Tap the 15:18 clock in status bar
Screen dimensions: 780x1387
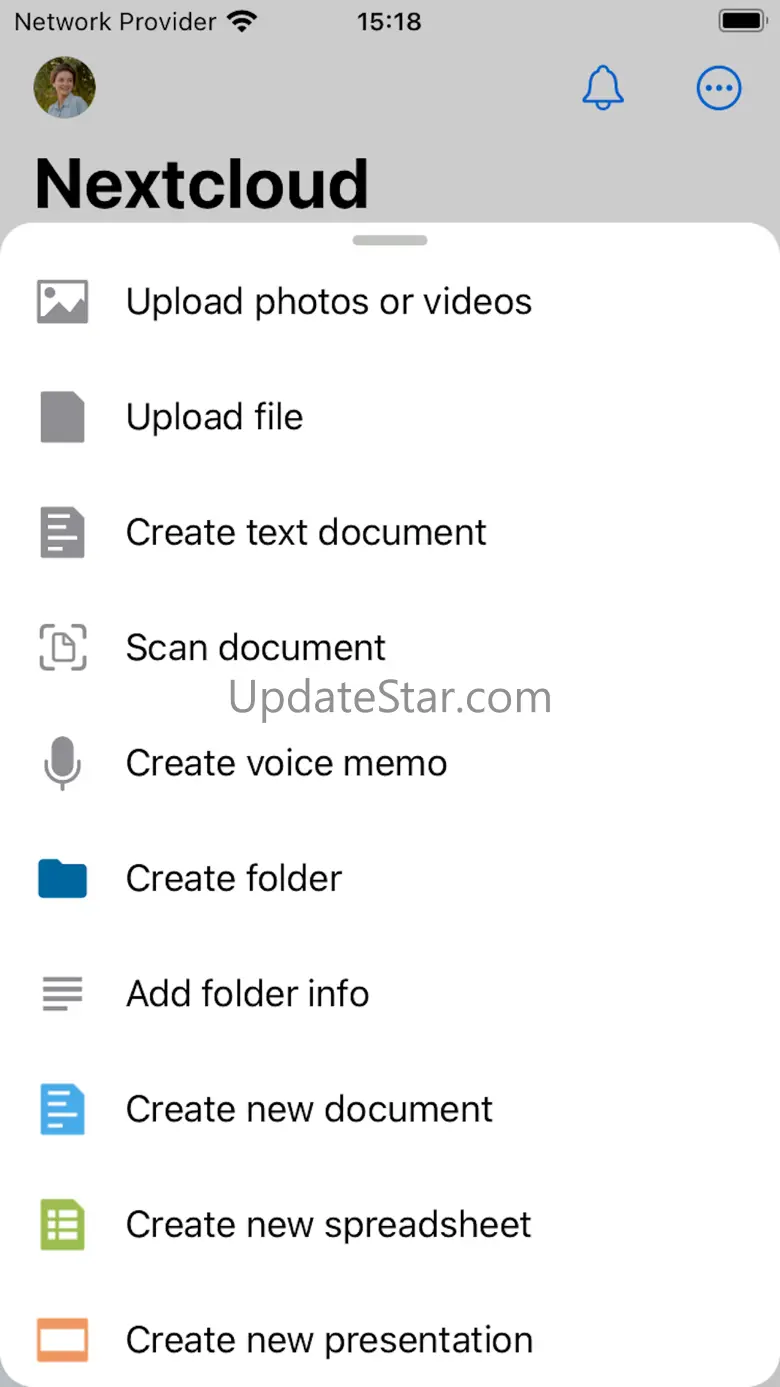(390, 21)
